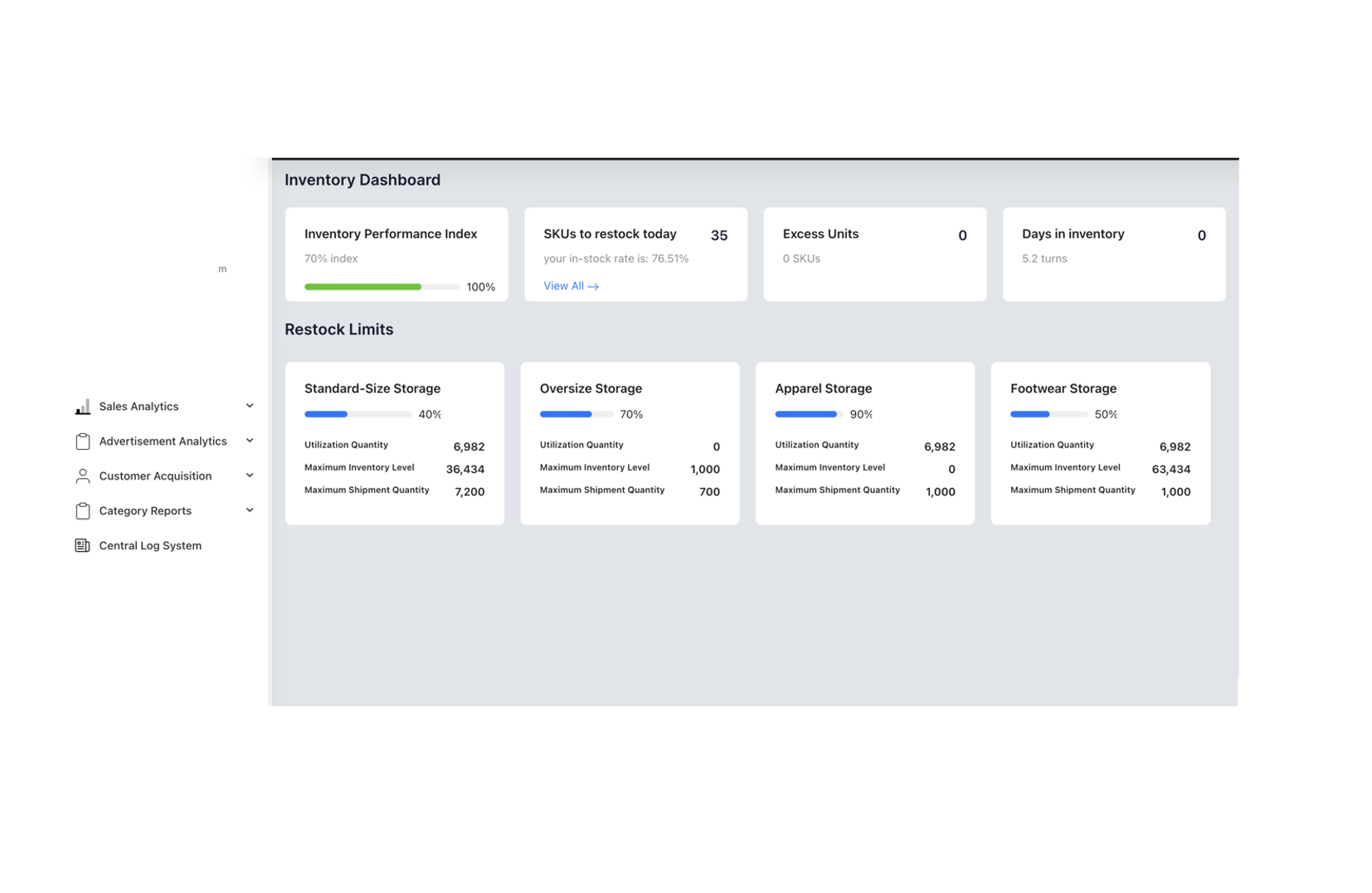Open the View All restock link

pyautogui.click(x=563, y=286)
